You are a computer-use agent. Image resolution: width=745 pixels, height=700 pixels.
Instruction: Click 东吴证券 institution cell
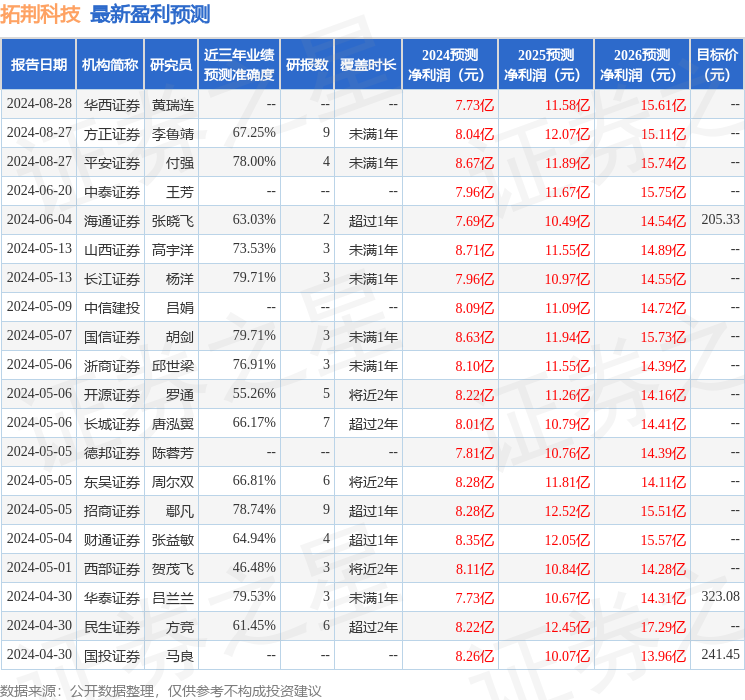[112, 482]
